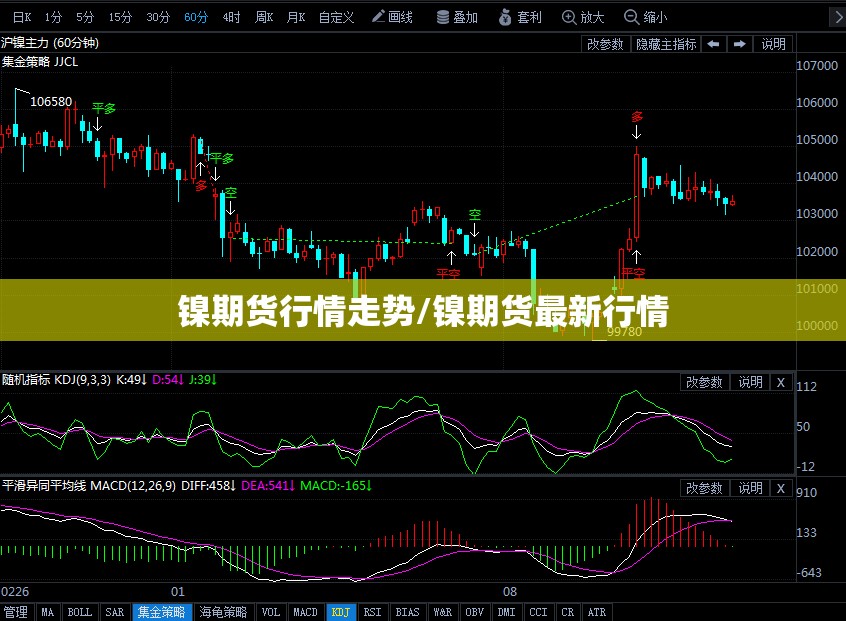The height and width of the screenshot is (621, 846).
Task: Click the 106580 high price label
Action: coord(51,101)
